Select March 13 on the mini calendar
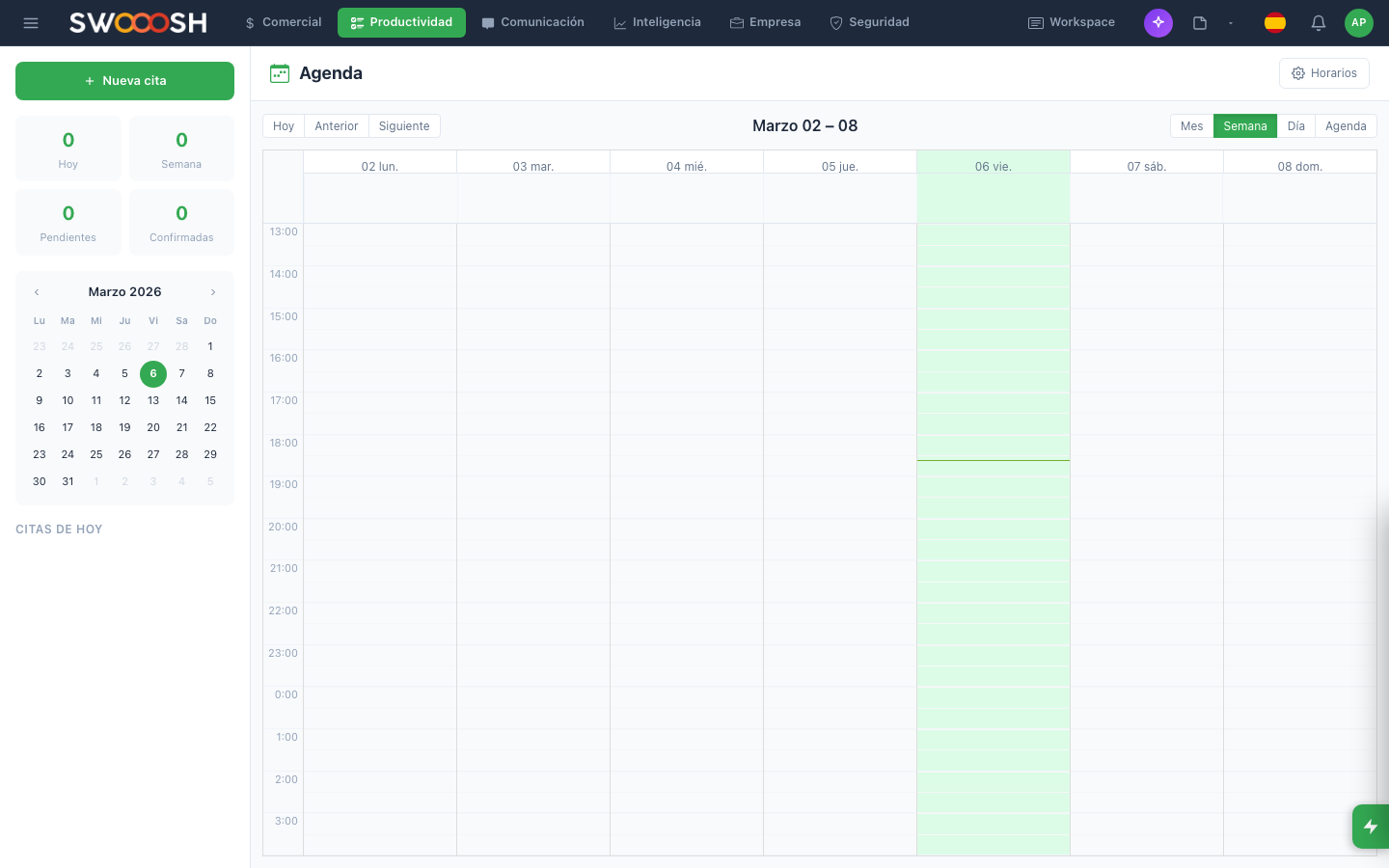The image size is (1389, 868). tap(152, 400)
